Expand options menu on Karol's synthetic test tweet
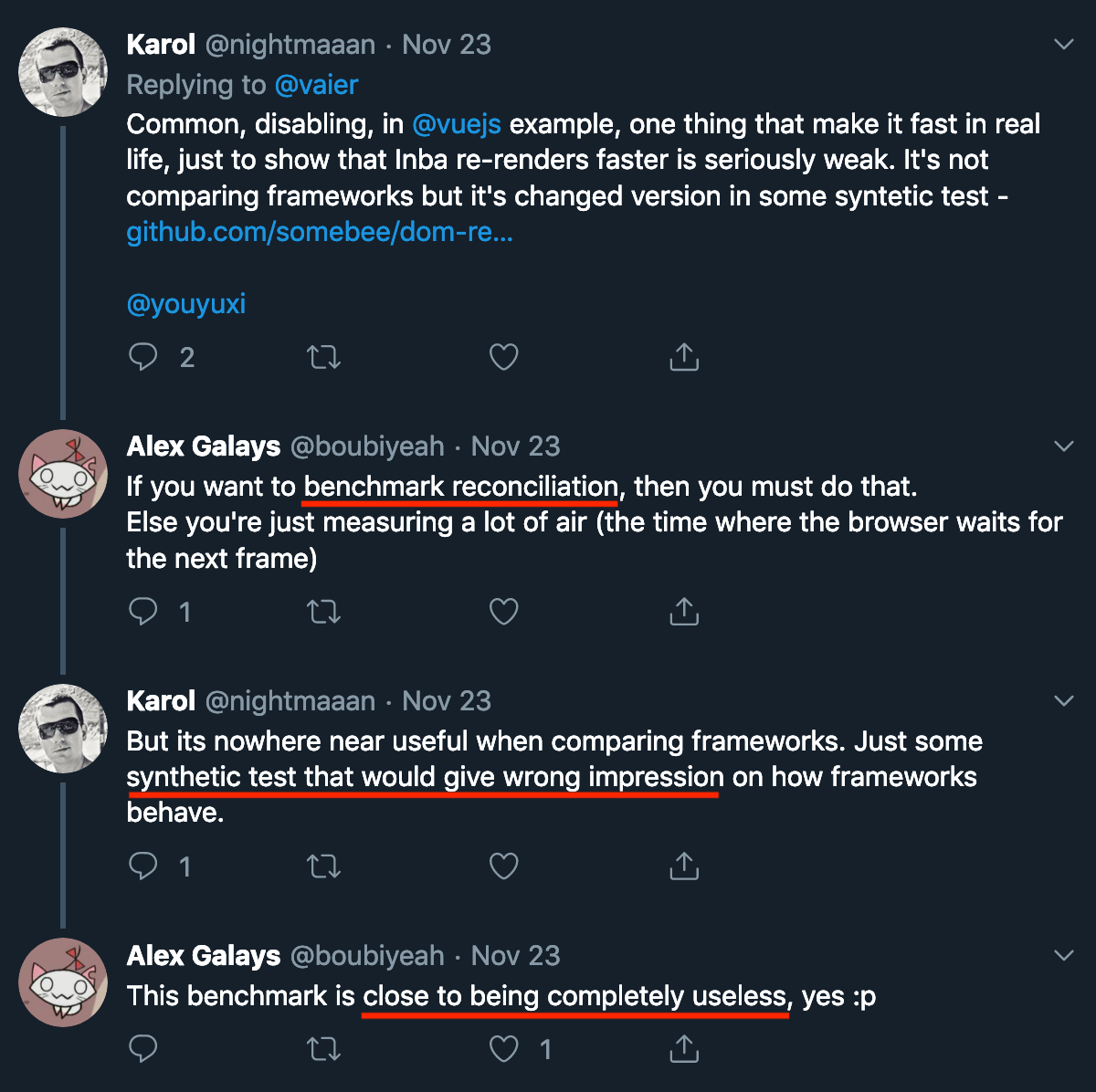The width and height of the screenshot is (1096, 1092). pyautogui.click(x=1064, y=700)
